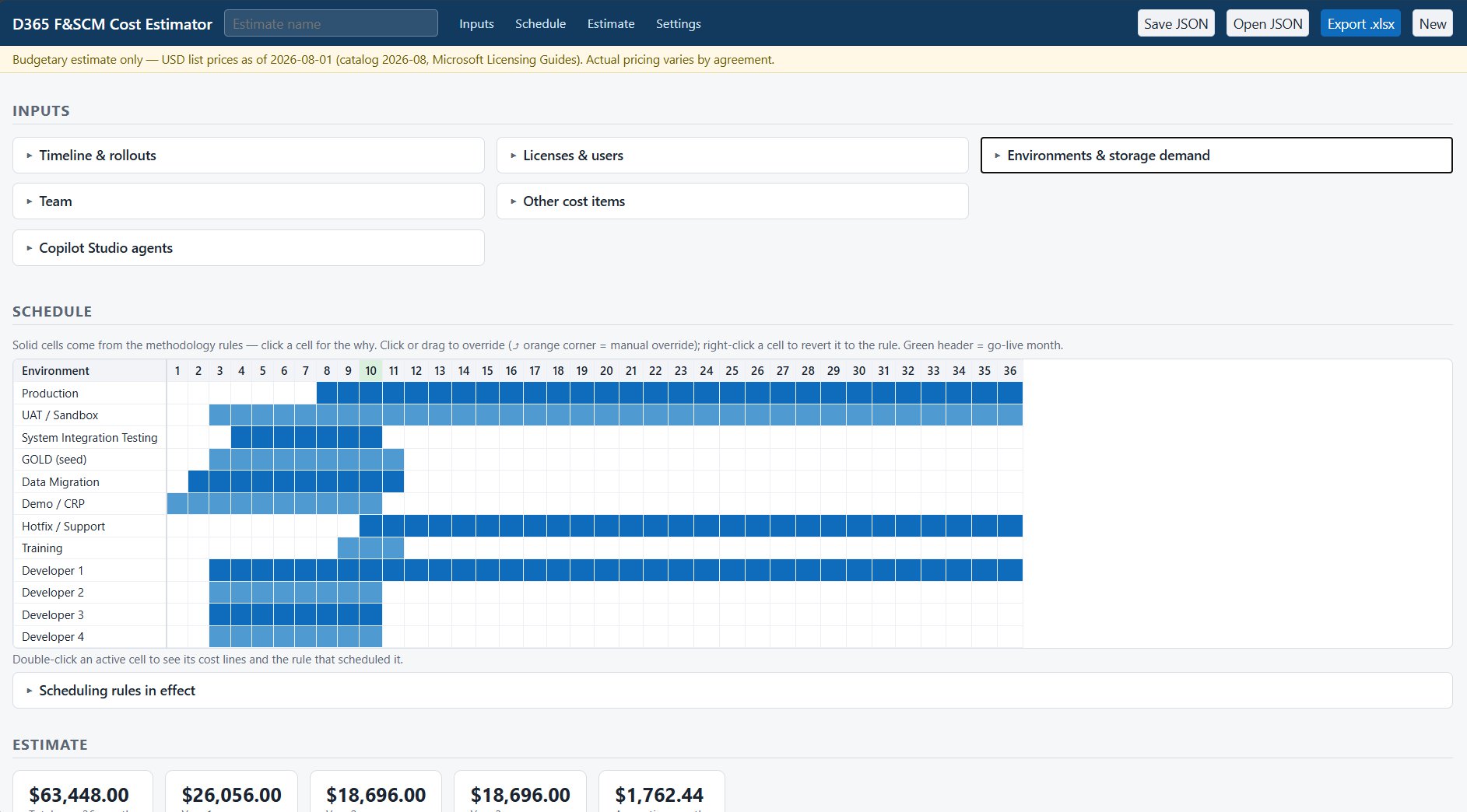Expand Scheduling rules in effect
Viewport: 1467px width, 812px height.
pos(732,691)
